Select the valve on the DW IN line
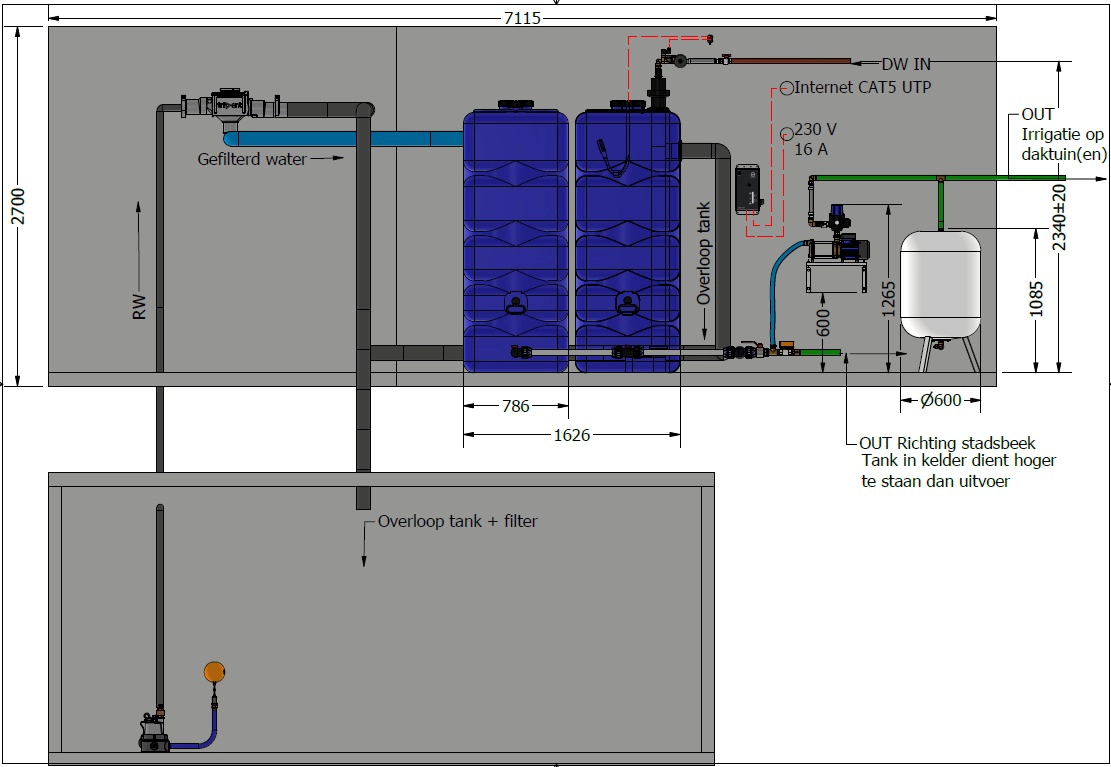 pos(725,60)
